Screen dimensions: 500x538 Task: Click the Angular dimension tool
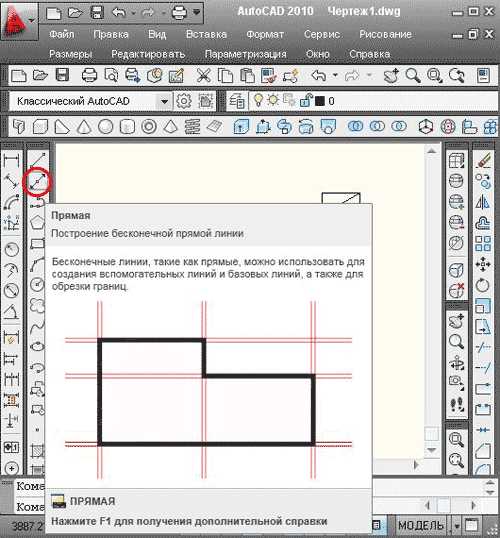(x=11, y=312)
